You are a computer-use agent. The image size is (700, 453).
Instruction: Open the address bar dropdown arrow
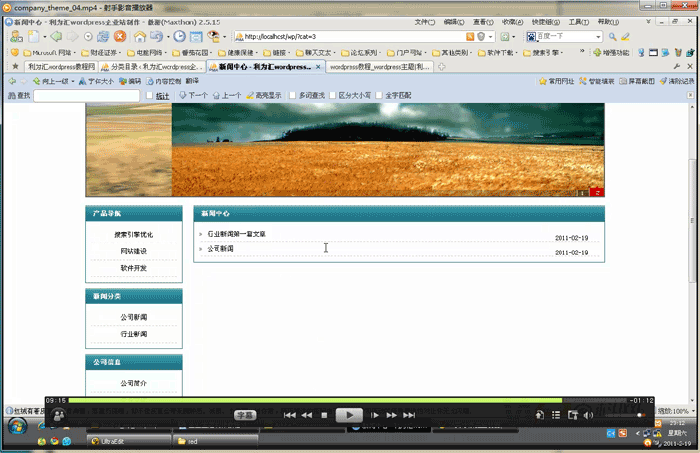[491, 37]
